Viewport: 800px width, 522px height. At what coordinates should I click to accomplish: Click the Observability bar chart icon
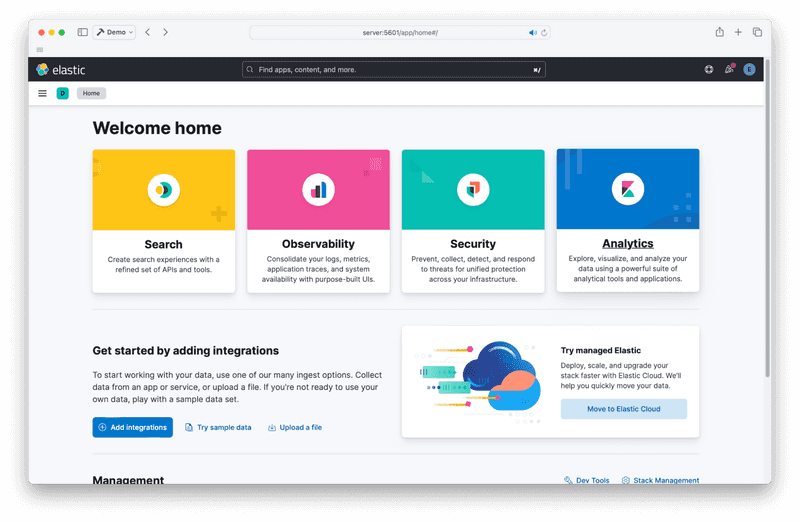coord(318,189)
